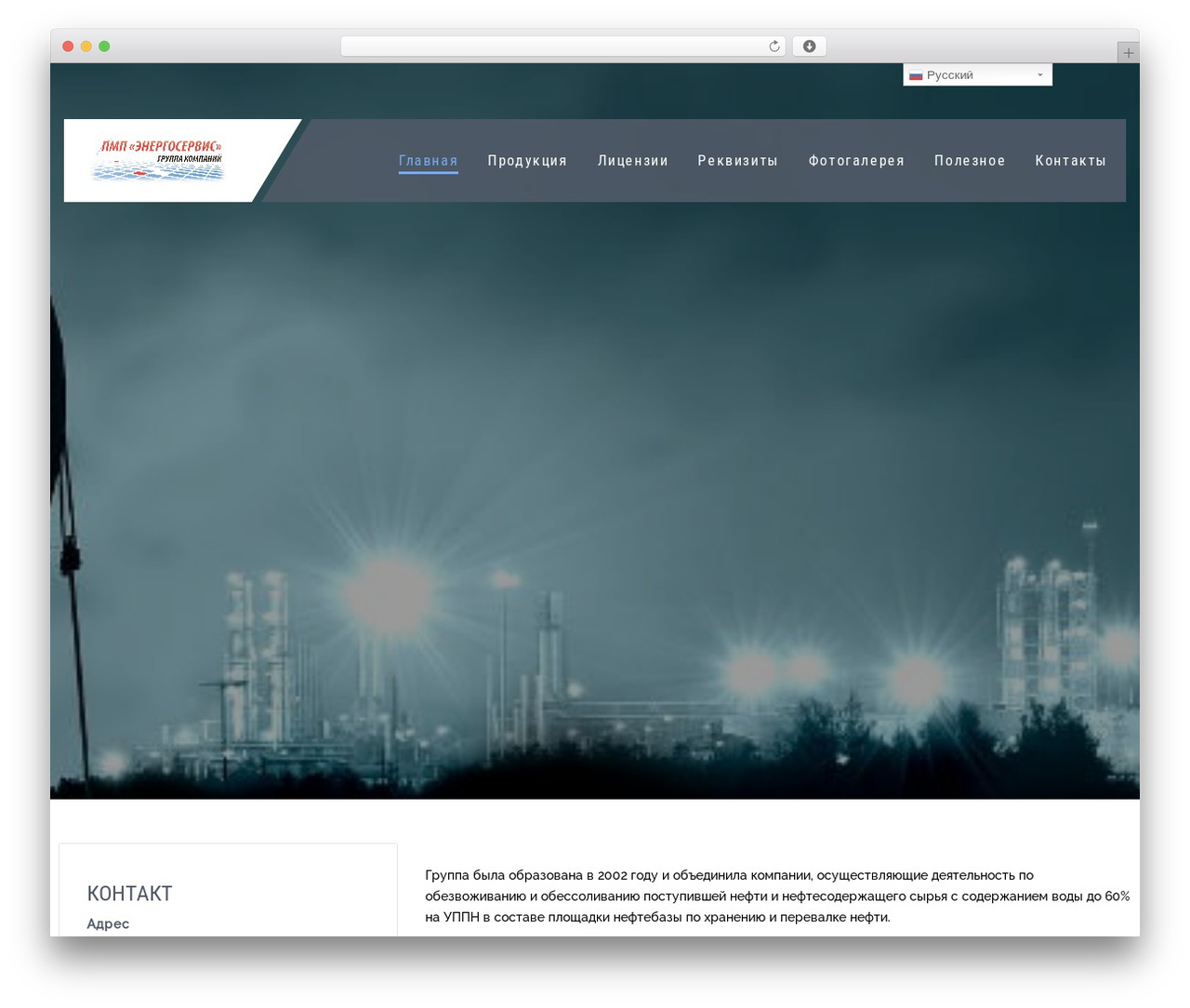This screenshot has width=1190, height=1008.
Task: Click the browser reload icon
Action: coord(773,46)
